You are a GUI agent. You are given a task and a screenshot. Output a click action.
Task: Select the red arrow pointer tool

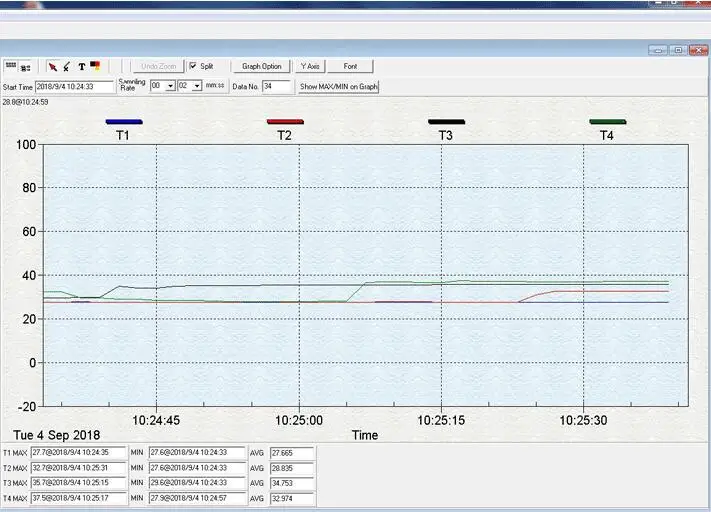tap(53, 67)
